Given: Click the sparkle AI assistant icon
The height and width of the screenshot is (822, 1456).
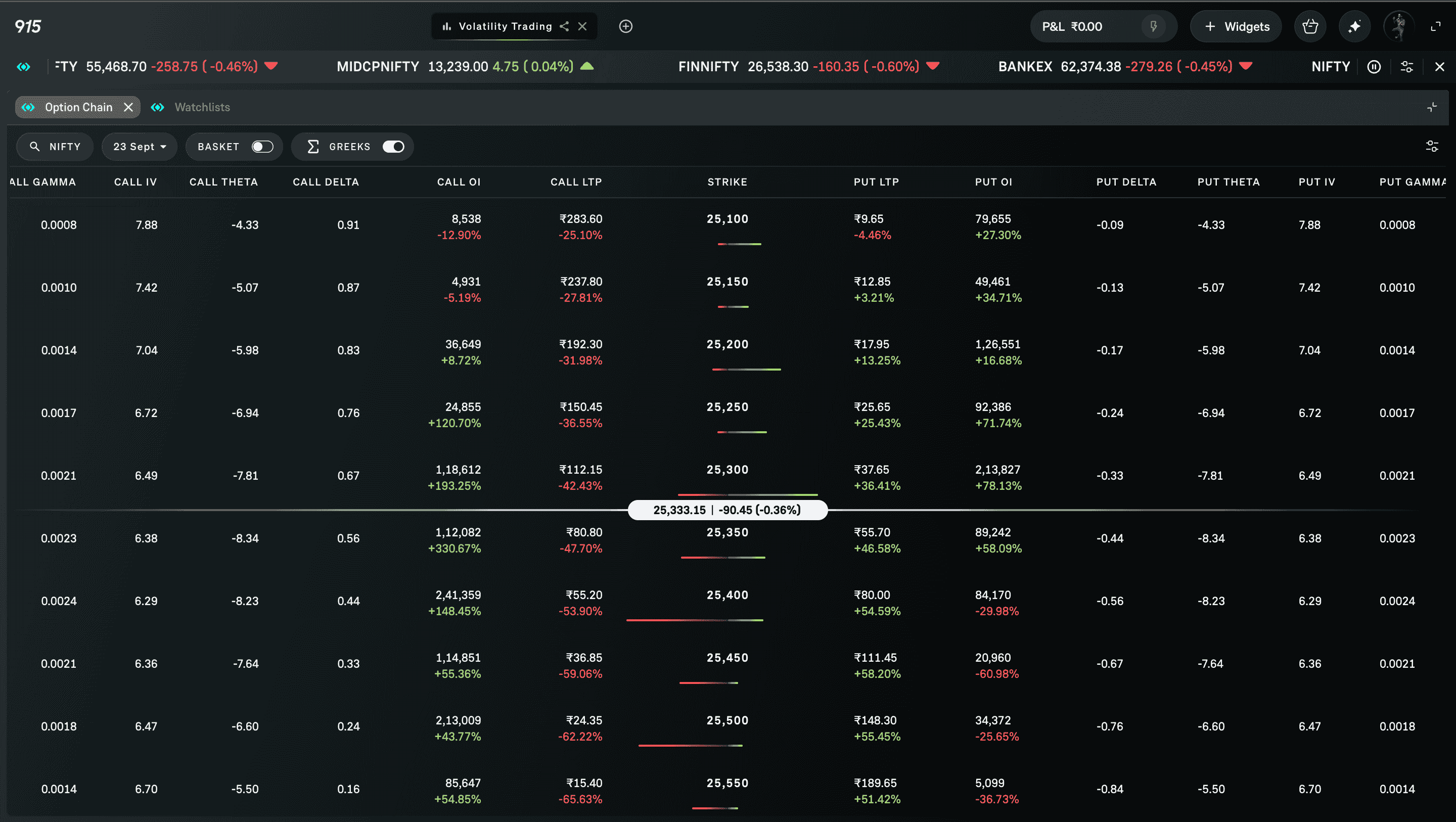Looking at the screenshot, I should (x=1354, y=27).
